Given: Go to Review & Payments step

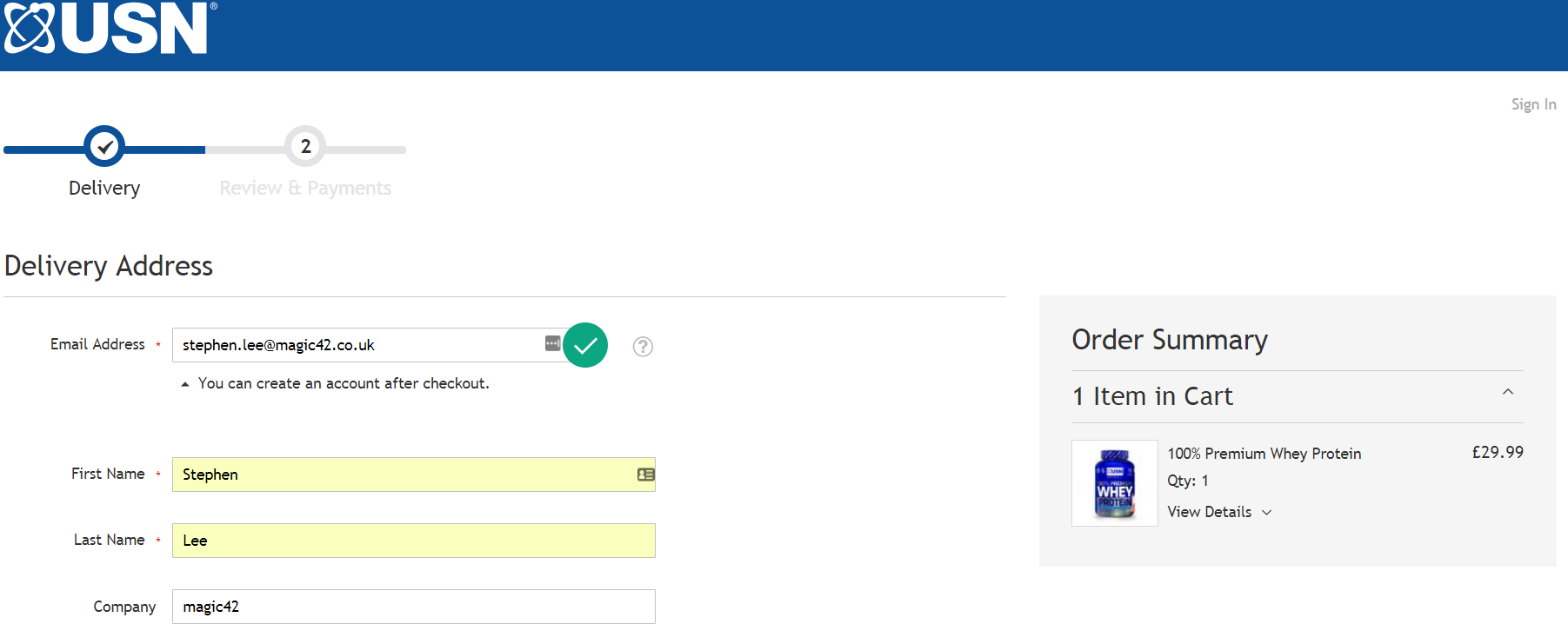Looking at the screenshot, I should pos(305,188).
